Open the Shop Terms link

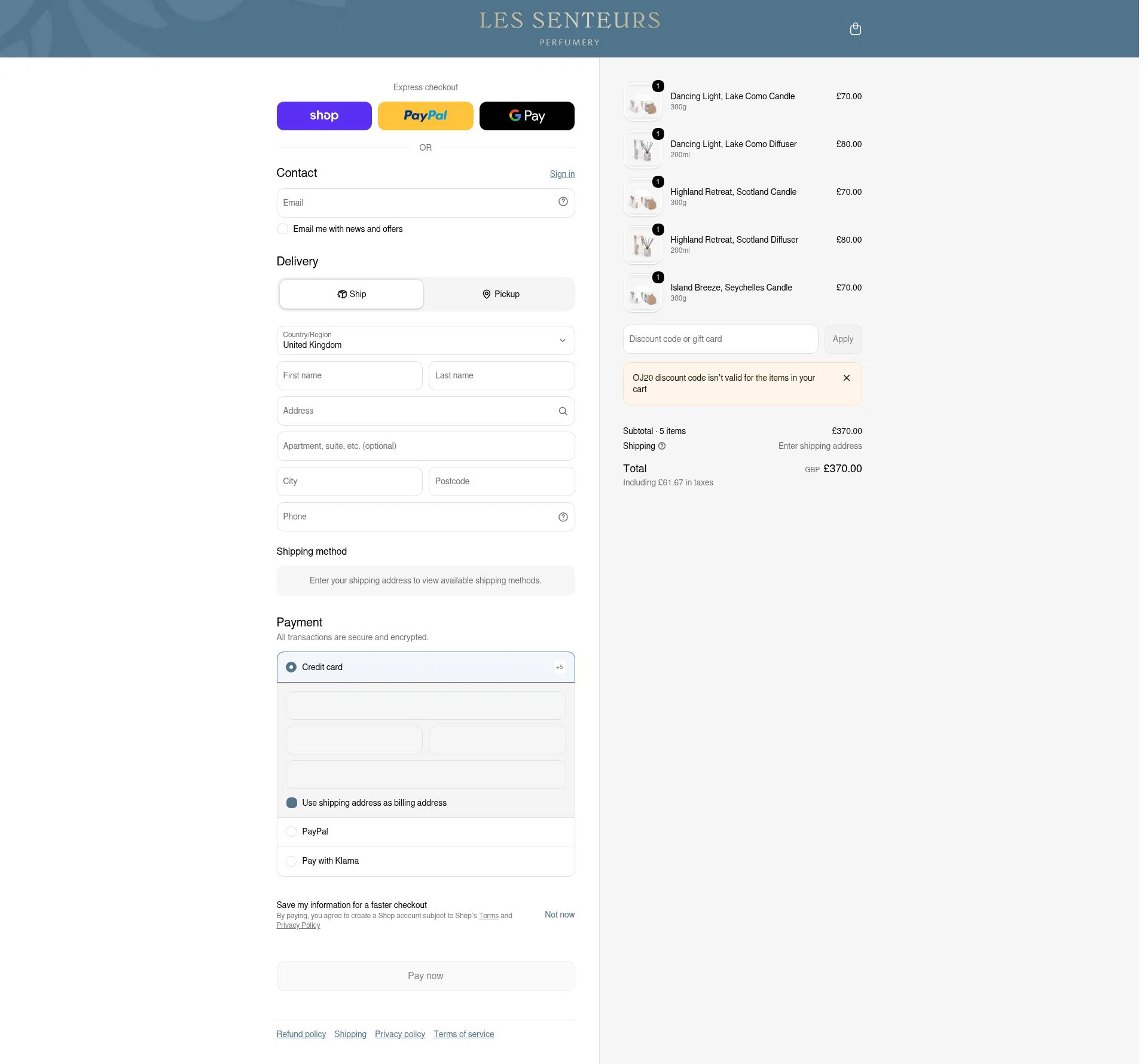click(488, 916)
